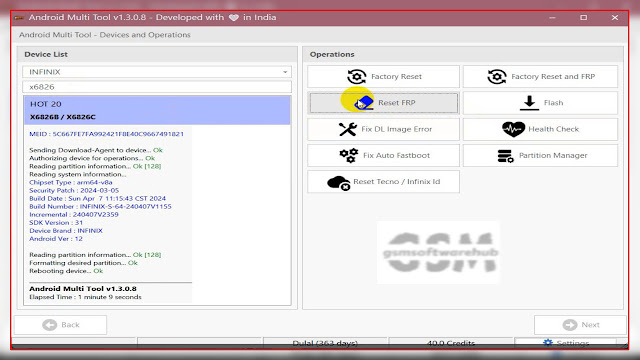Click the app icon in the title bar
The image size is (640, 360).
(19, 18)
